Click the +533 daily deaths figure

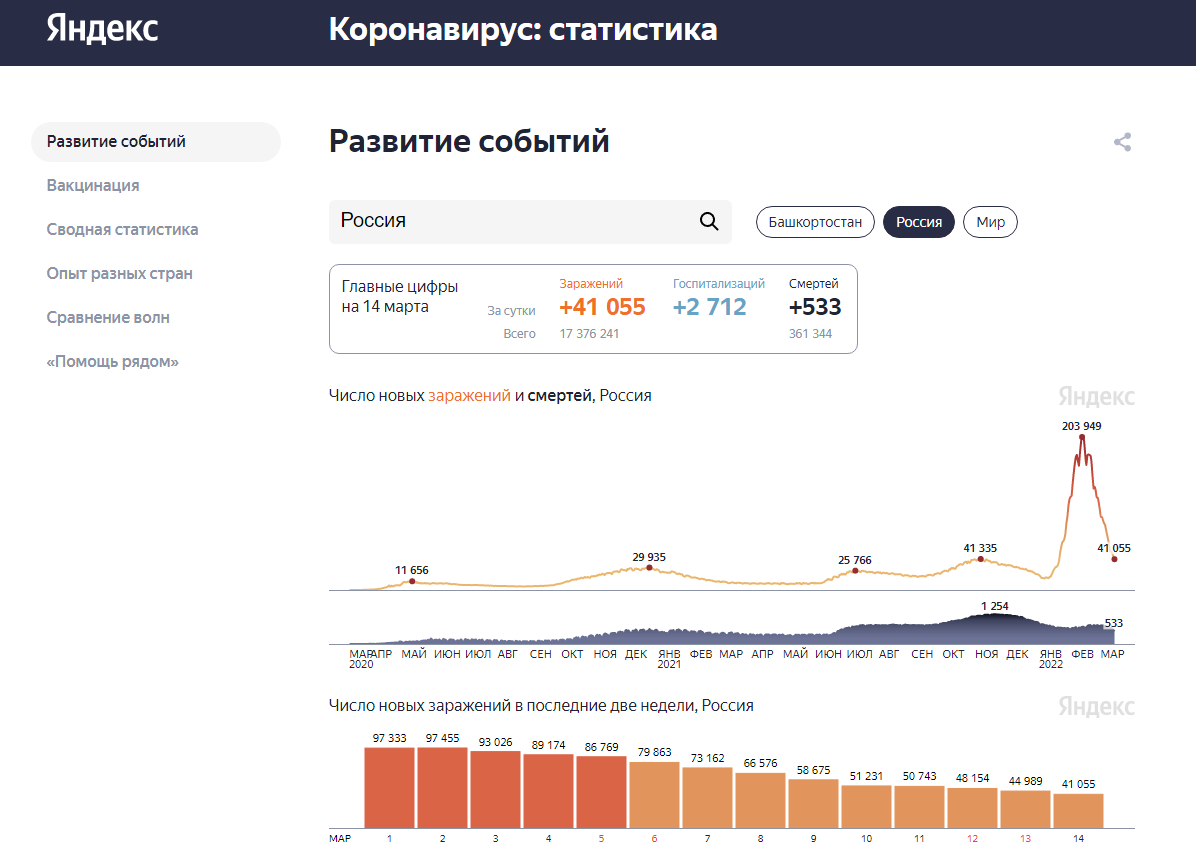click(815, 307)
